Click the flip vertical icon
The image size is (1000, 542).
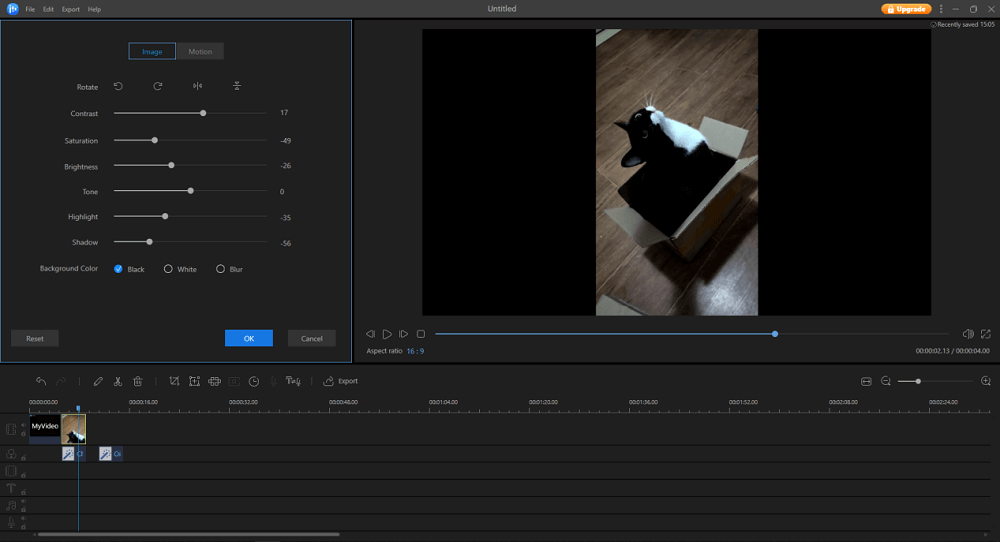tap(237, 87)
